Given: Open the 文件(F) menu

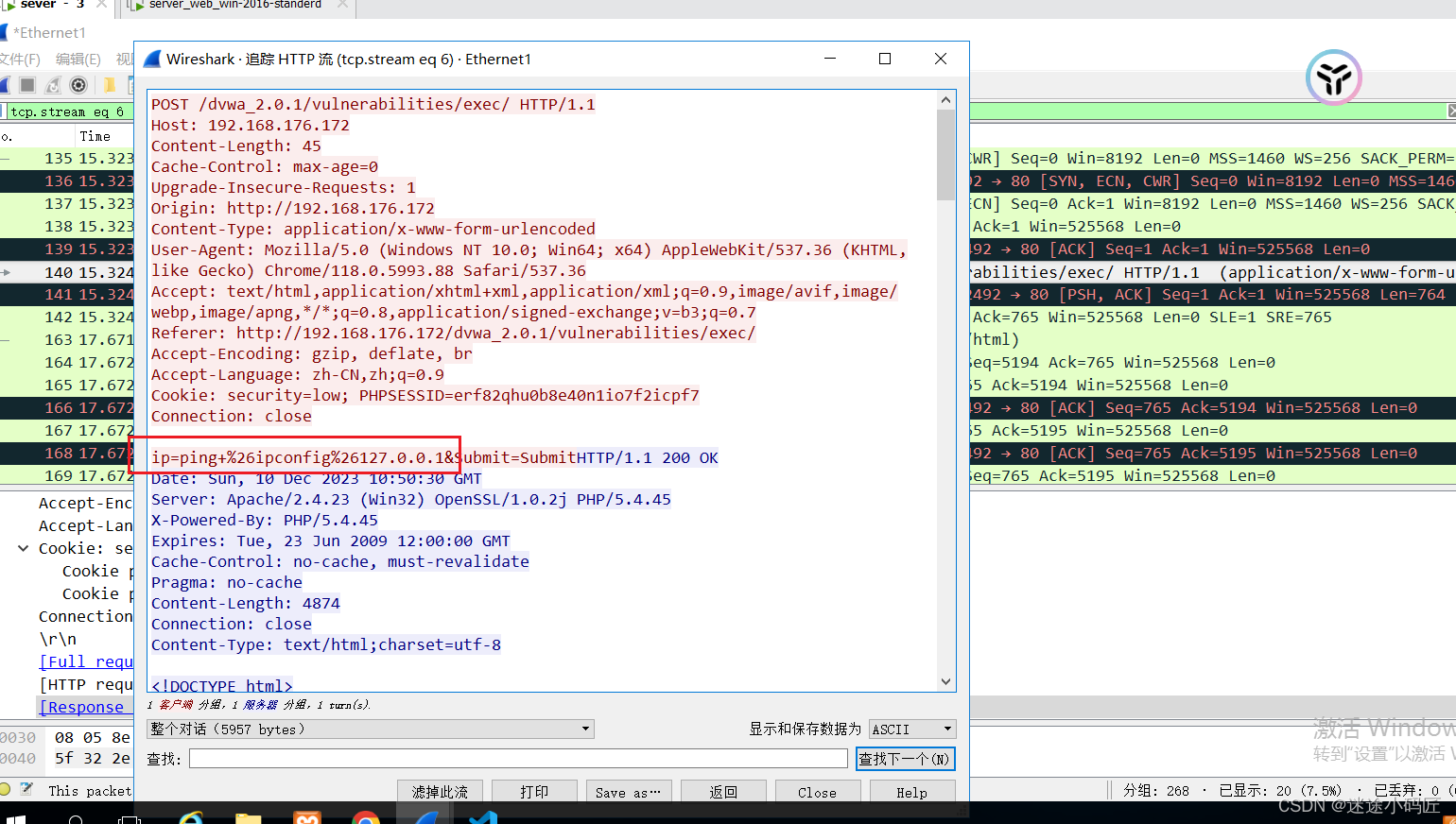Looking at the screenshot, I should [19, 59].
